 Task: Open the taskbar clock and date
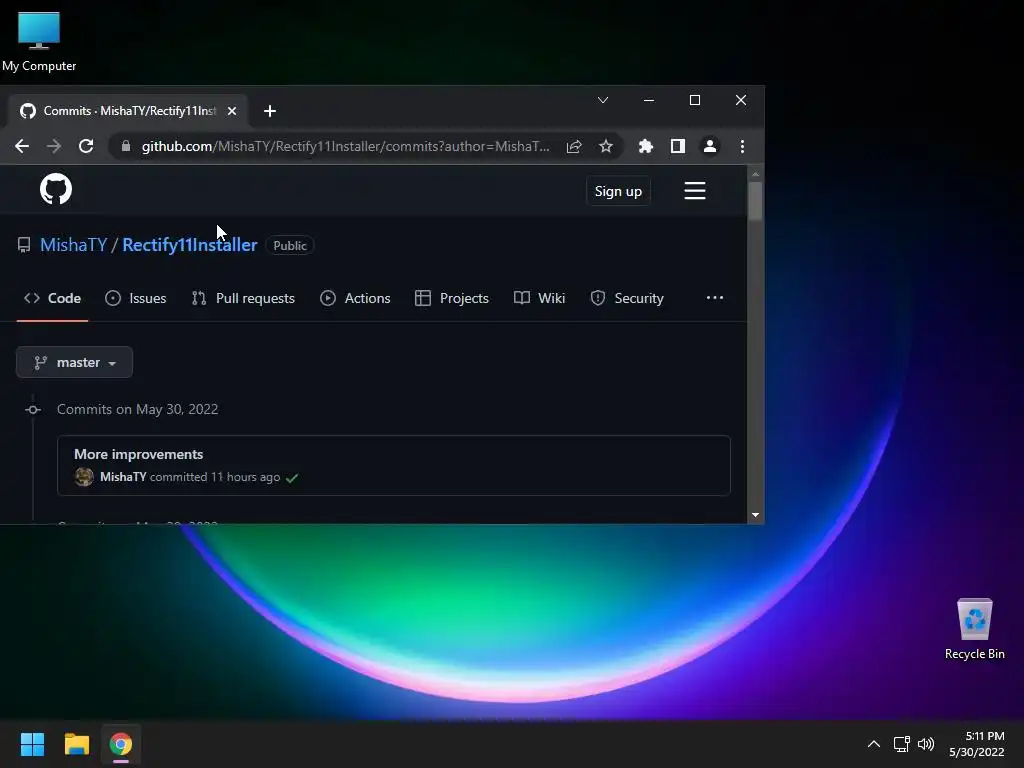[977, 744]
